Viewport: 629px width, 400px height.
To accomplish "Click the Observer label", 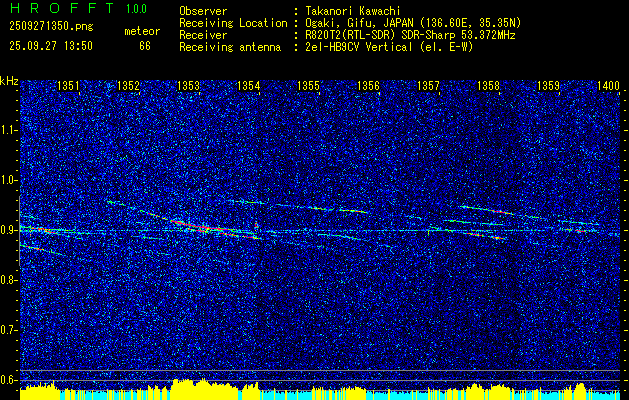I will [203, 11].
